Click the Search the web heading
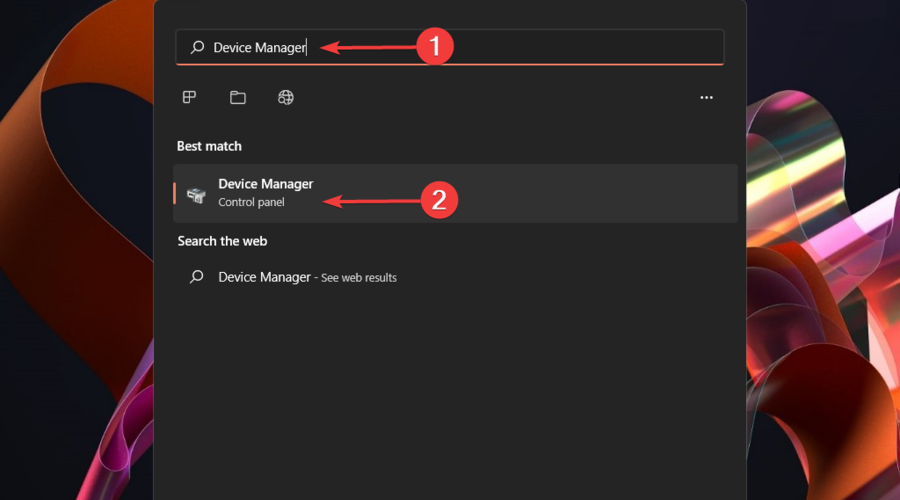The height and width of the screenshot is (500, 900). coord(222,241)
